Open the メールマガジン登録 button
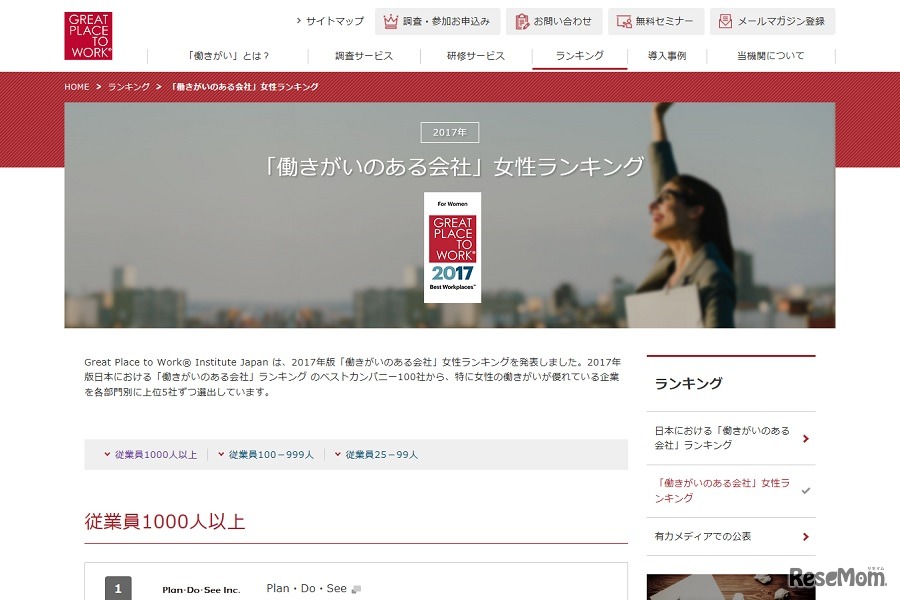The image size is (900, 600). (773, 21)
